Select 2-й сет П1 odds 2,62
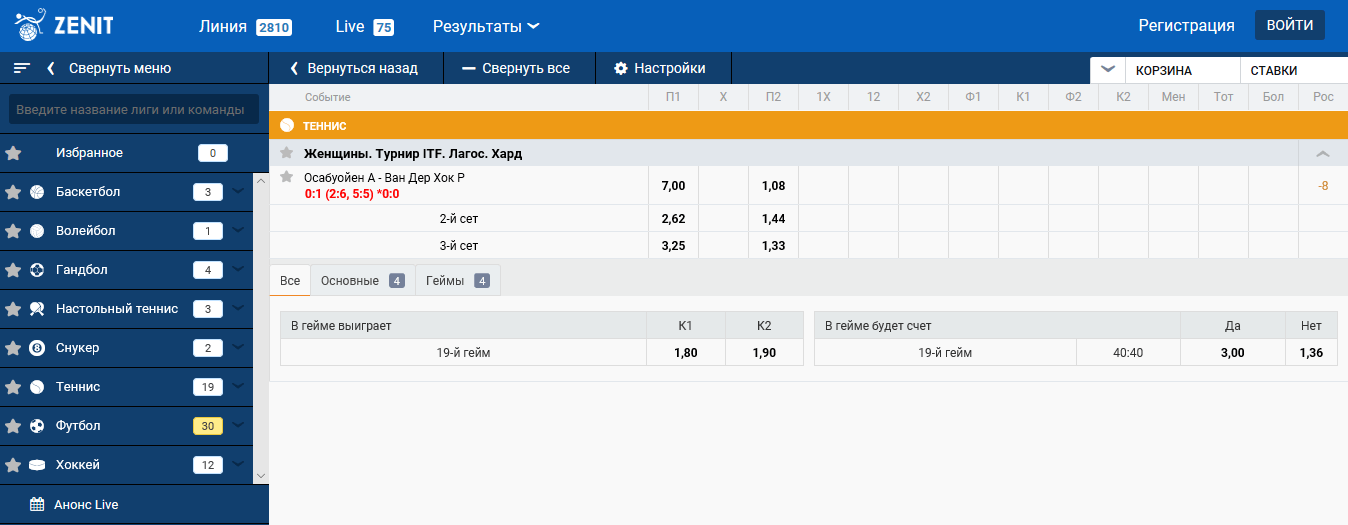1348x525 pixels. pos(673,218)
